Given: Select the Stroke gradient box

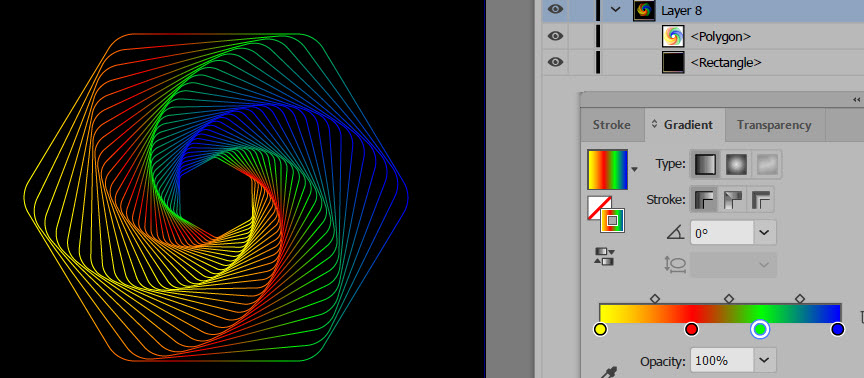Looking at the screenshot, I should click(x=612, y=221).
